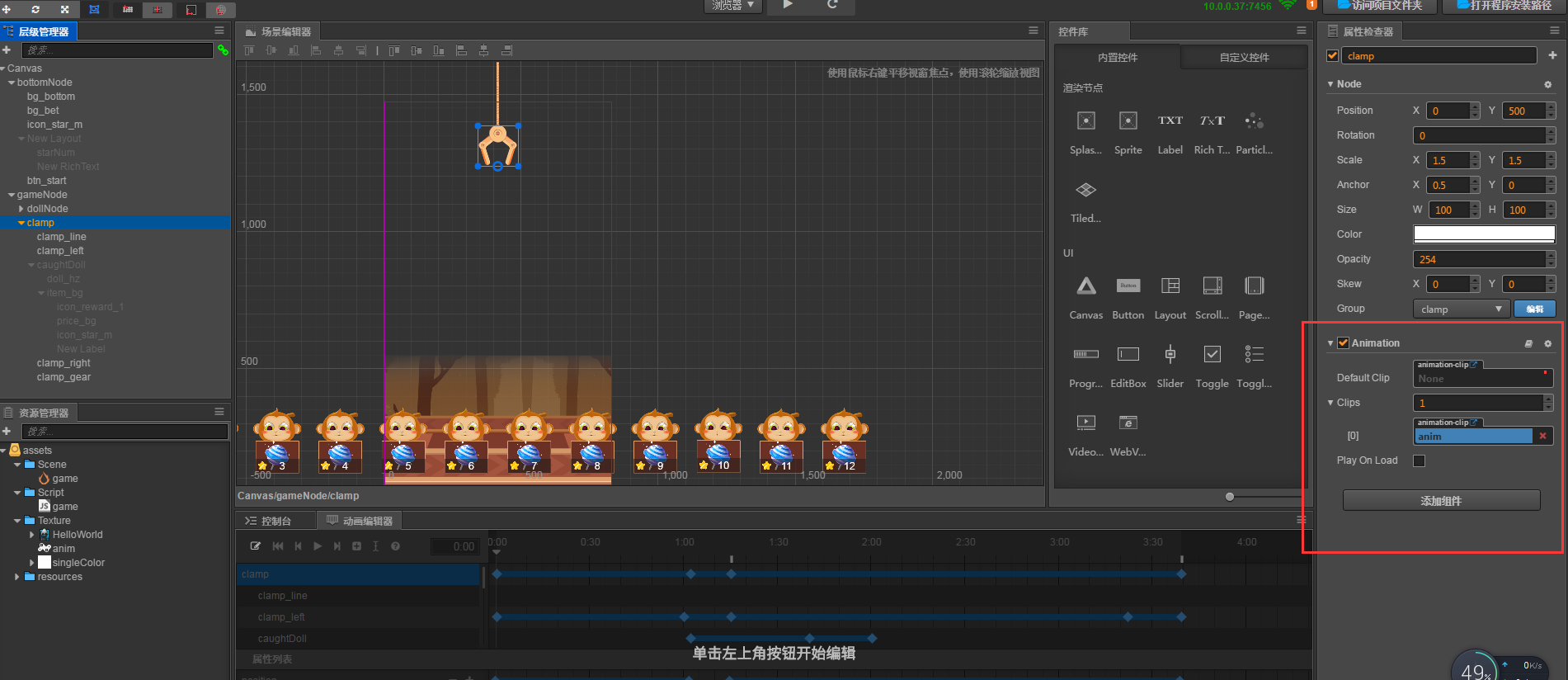
Task: Click the Sprite node icon in widget library
Action: point(1128,121)
